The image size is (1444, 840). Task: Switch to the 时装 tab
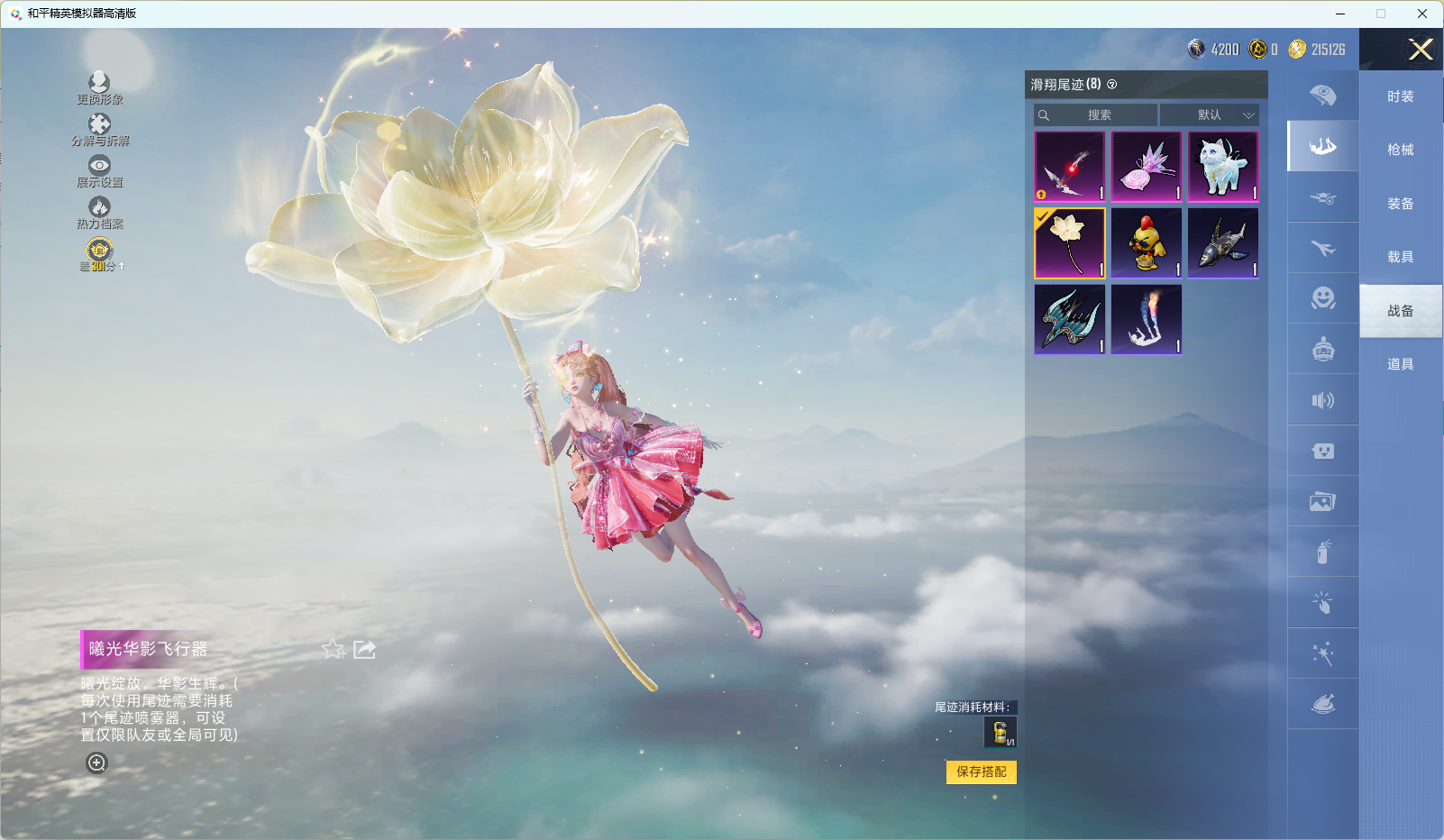[1401, 96]
